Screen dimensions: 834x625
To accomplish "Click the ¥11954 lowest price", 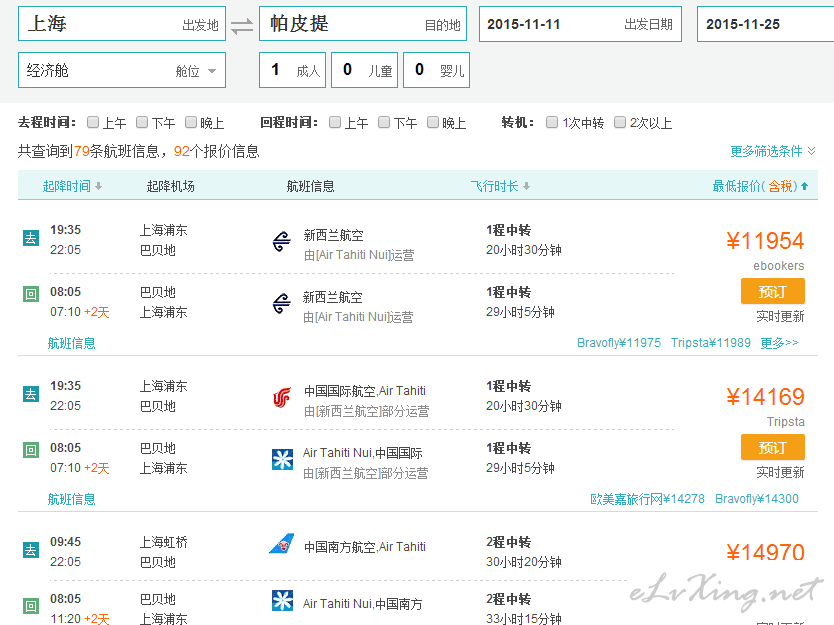I will coord(765,241).
